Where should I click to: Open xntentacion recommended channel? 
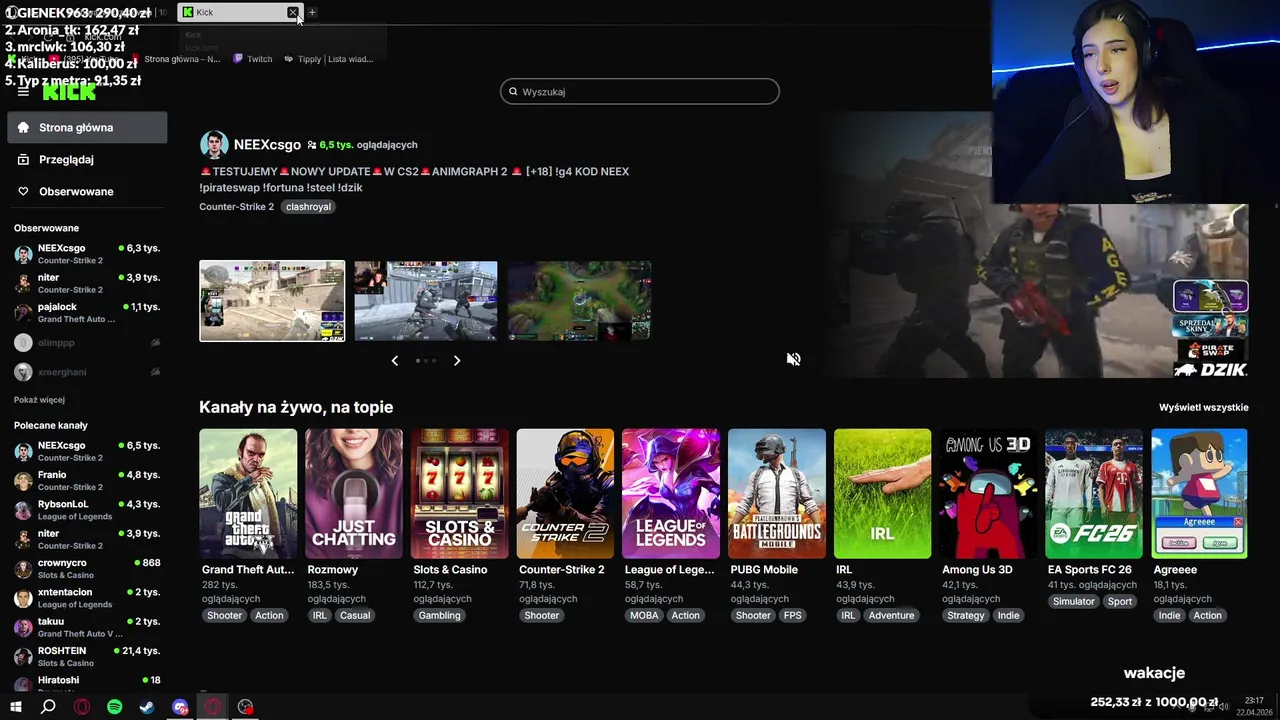coord(87,598)
